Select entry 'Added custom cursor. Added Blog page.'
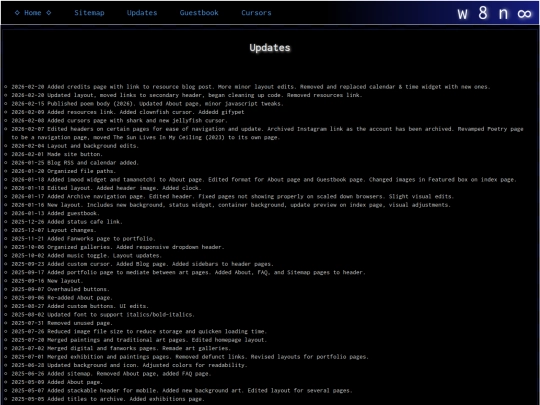 click(142, 264)
